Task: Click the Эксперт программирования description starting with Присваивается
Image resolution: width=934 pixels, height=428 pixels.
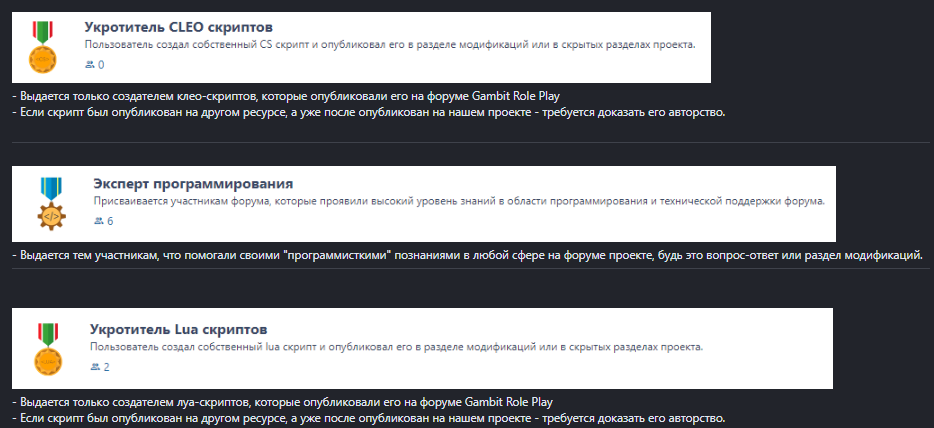Action: point(458,201)
